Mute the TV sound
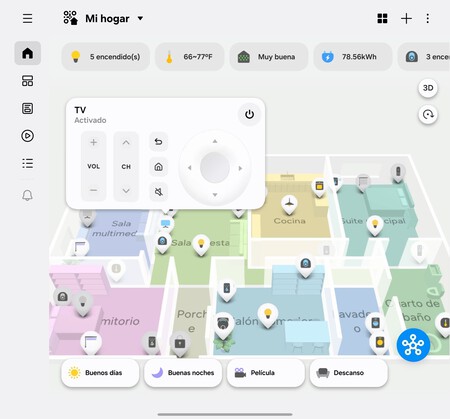This screenshot has height=419, width=450. [159, 191]
